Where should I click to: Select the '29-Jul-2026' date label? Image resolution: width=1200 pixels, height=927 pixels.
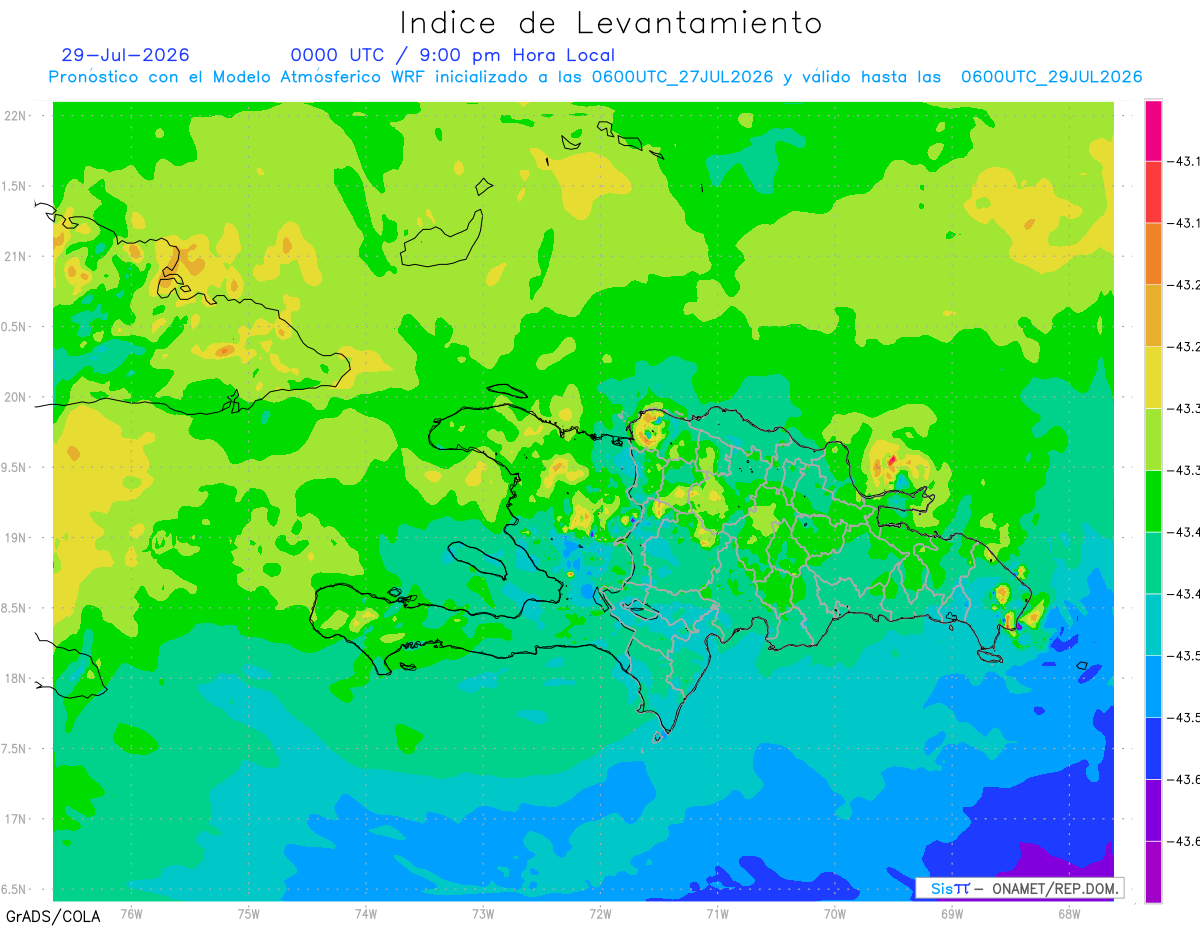(x=125, y=55)
